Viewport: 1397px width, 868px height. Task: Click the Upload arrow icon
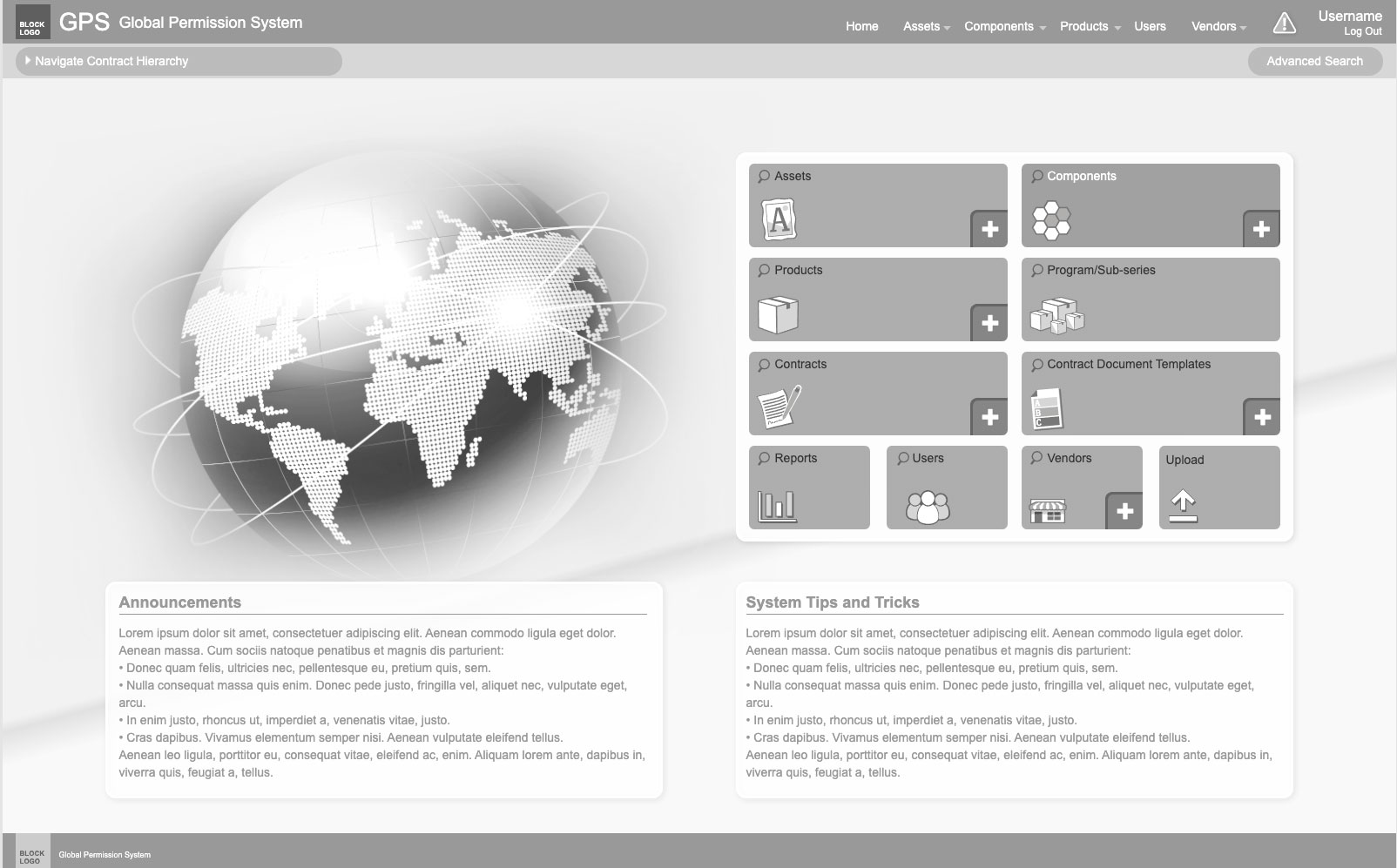click(1182, 506)
